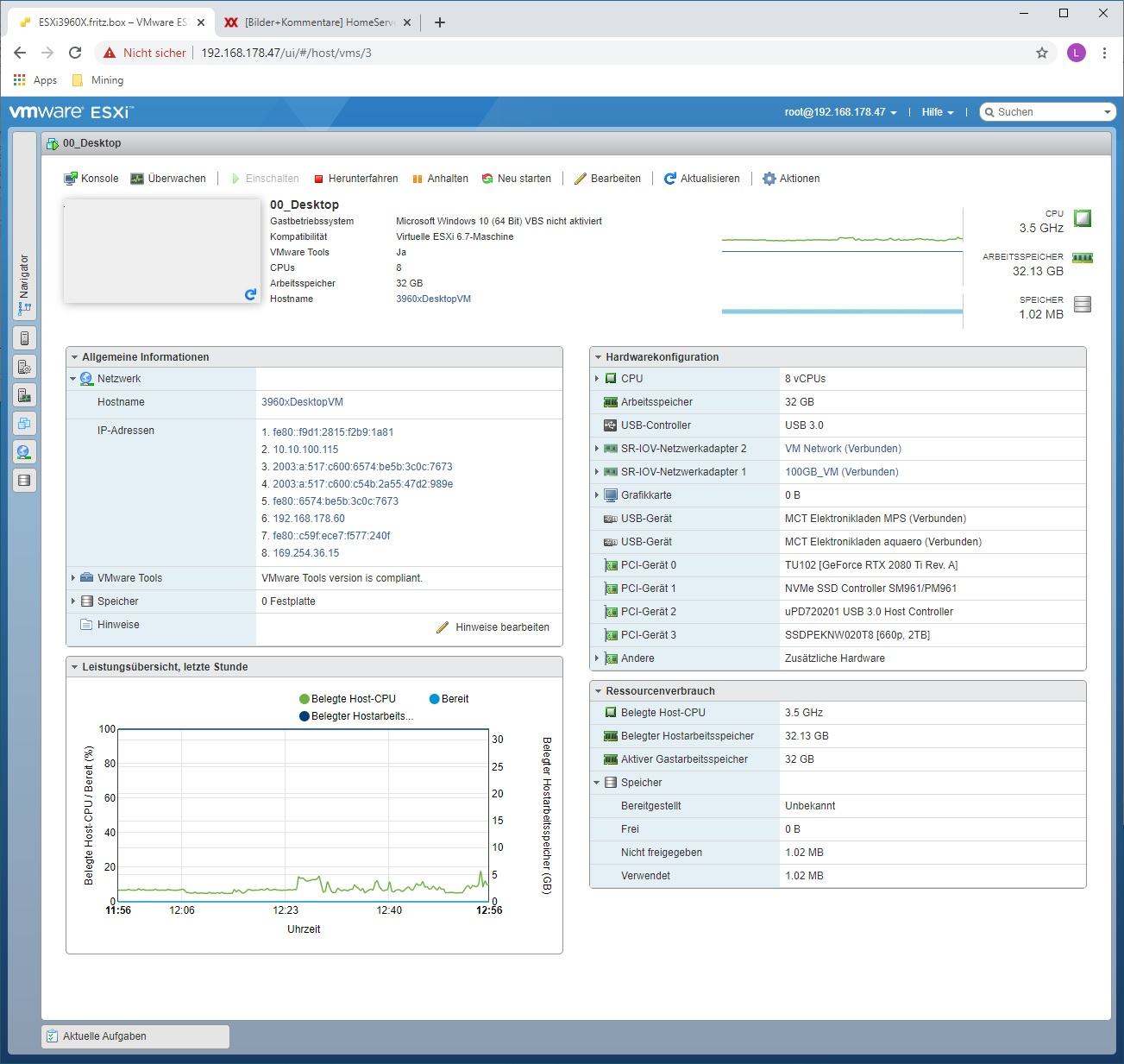Open IP address link 169.254.36.15
Image resolution: width=1124 pixels, height=1064 pixels.
point(306,553)
